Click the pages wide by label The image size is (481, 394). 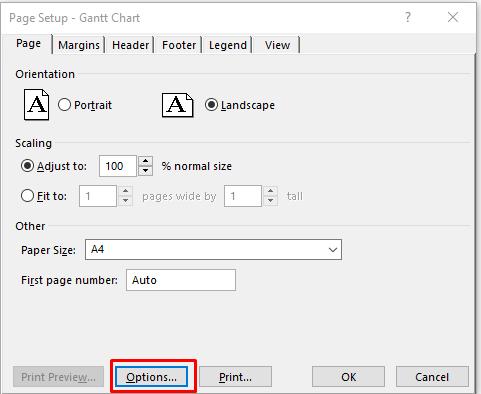[179, 196]
